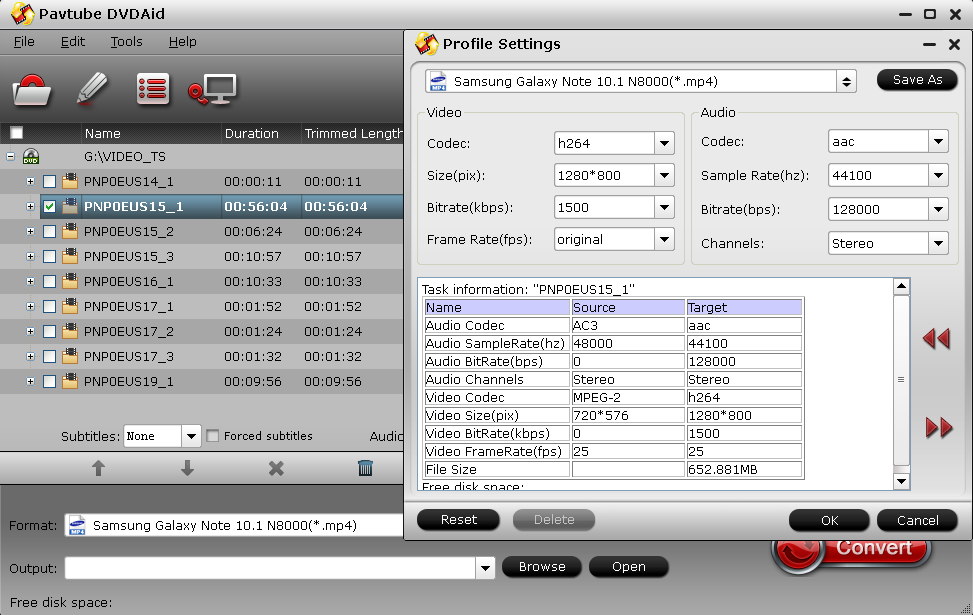
Task: Toggle the select-all checkbox in list header
Action: [x=17, y=133]
